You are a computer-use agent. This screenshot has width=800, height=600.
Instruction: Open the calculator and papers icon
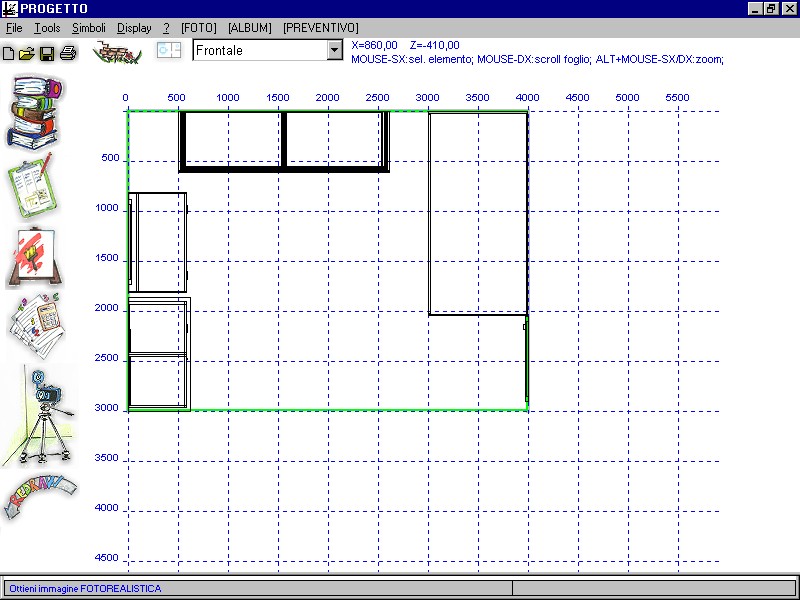(36, 325)
